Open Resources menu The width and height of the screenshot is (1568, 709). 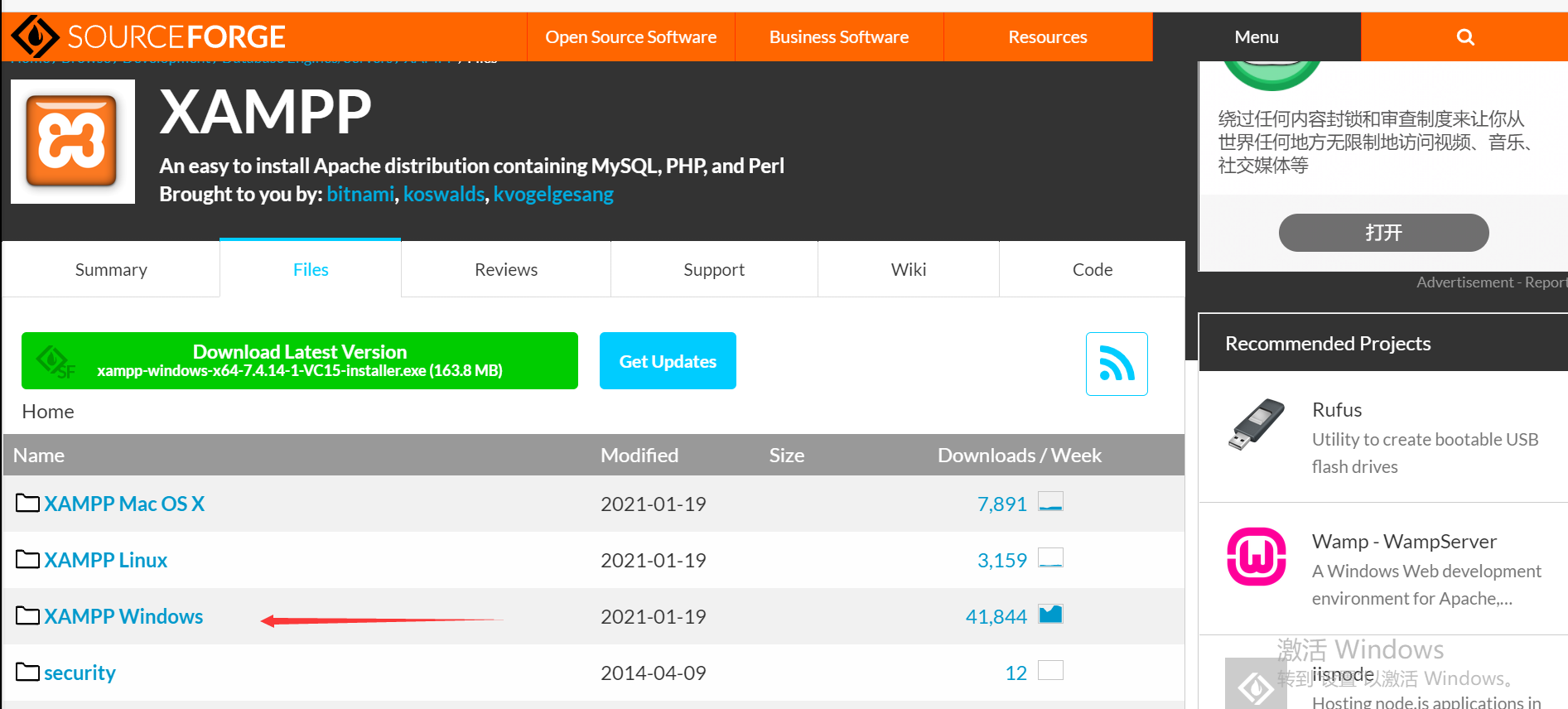tap(1048, 37)
